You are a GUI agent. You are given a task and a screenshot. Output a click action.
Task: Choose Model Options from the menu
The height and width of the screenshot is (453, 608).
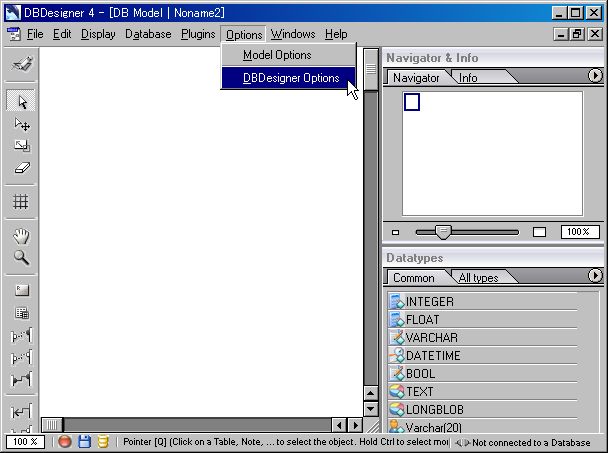[x=288, y=55]
